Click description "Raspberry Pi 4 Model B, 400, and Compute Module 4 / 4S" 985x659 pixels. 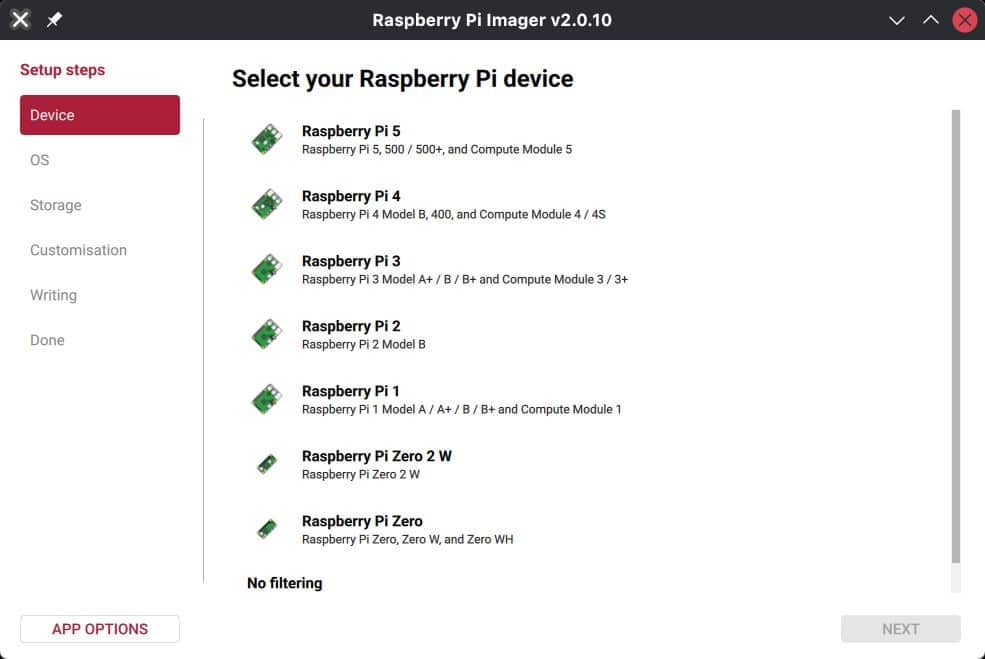click(x=454, y=214)
